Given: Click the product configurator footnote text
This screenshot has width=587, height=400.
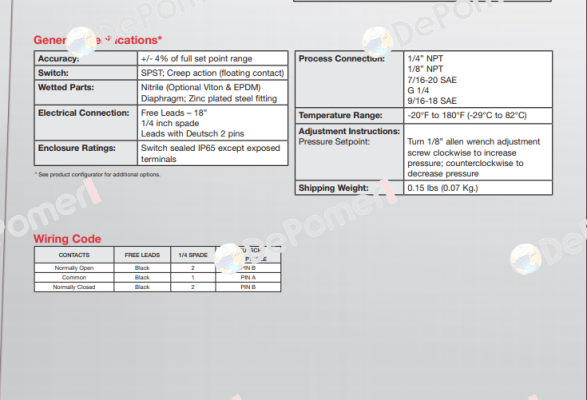Looking at the screenshot, I should [97, 175].
